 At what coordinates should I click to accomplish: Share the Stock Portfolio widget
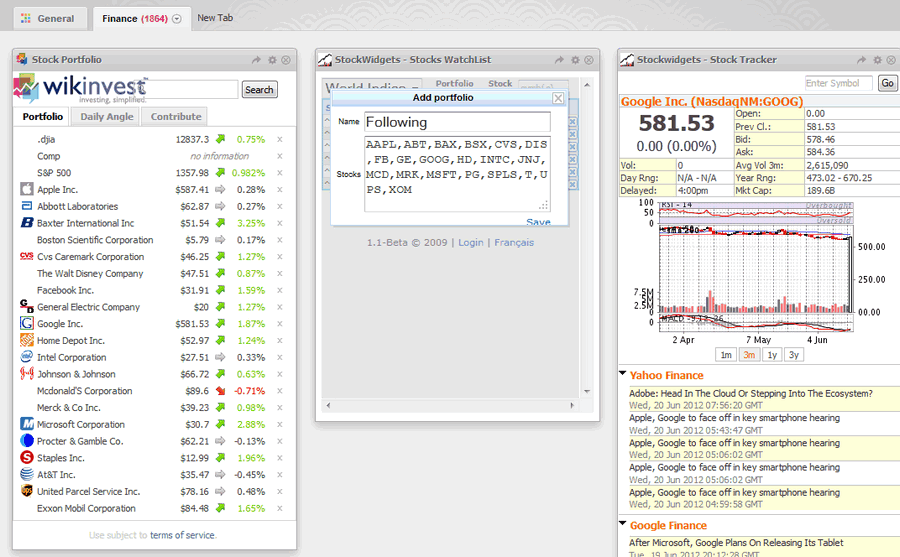point(256,60)
